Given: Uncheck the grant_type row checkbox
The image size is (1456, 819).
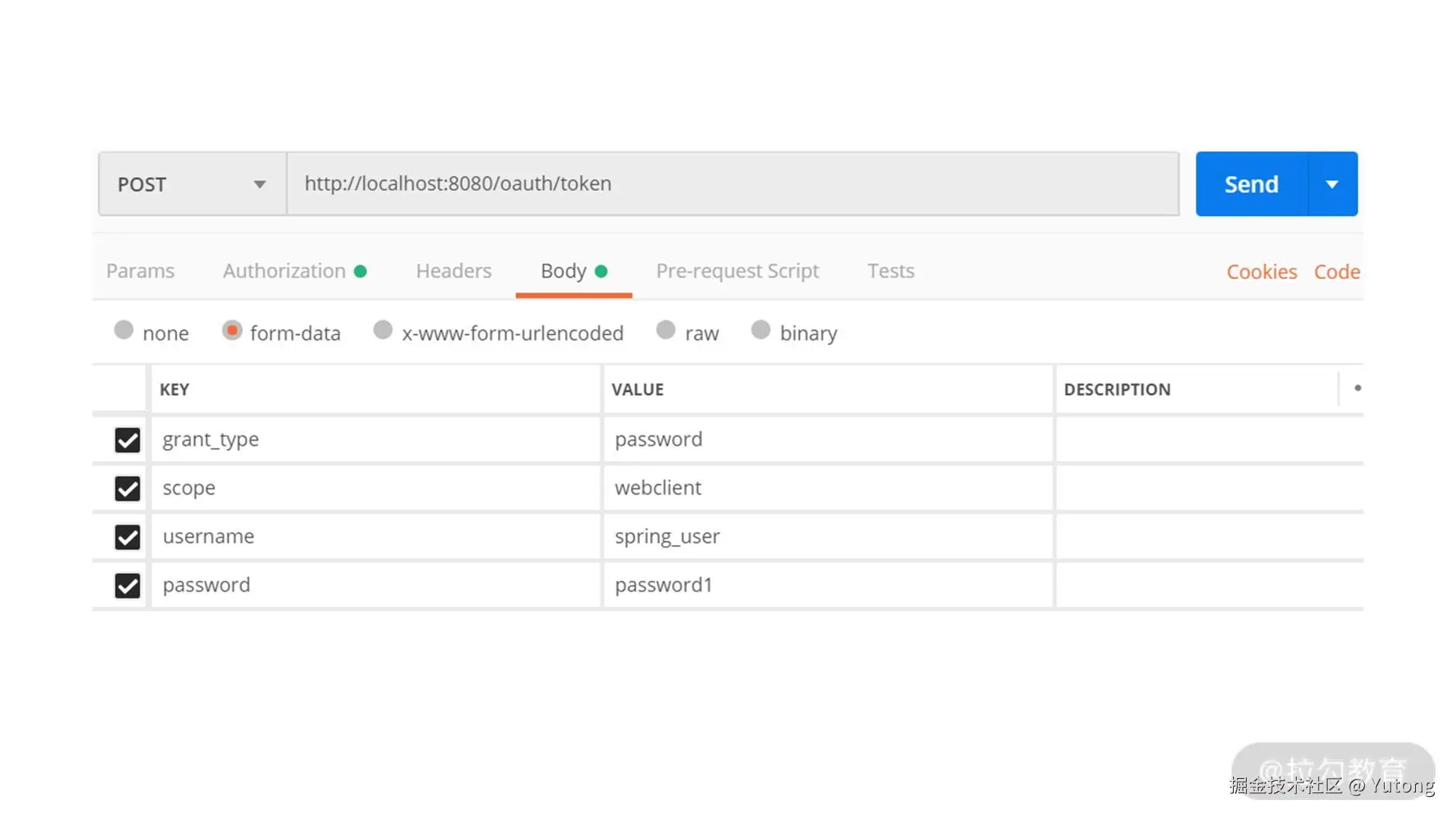Looking at the screenshot, I should click(x=127, y=440).
